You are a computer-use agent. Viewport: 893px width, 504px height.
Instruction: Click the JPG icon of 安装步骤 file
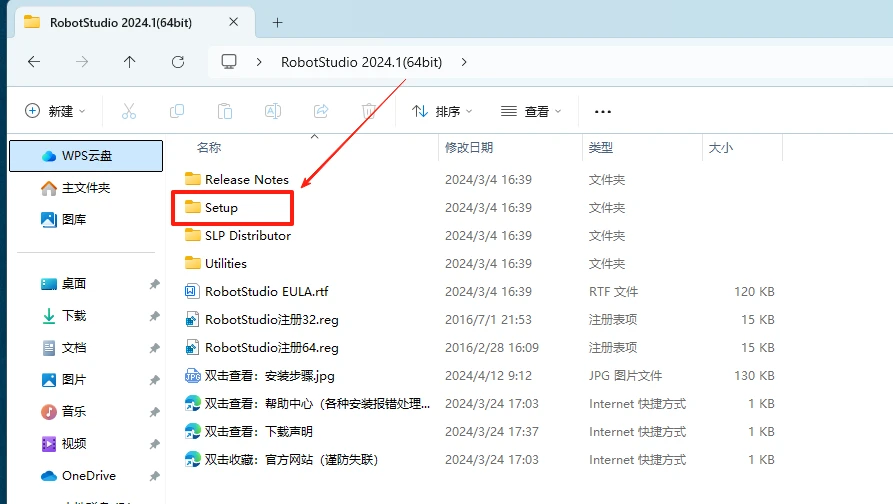[192, 375]
